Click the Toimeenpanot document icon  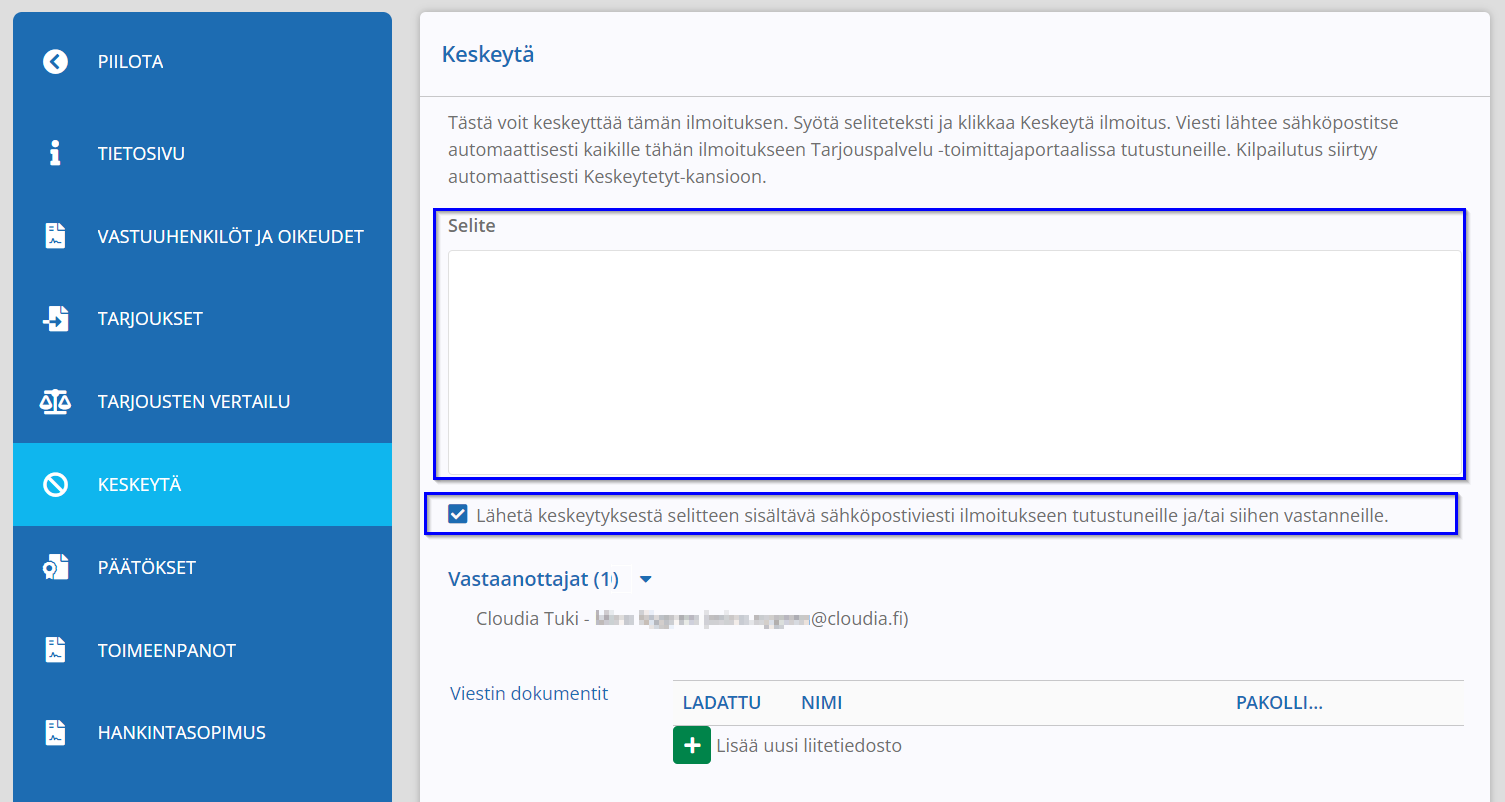click(x=55, y=650)
